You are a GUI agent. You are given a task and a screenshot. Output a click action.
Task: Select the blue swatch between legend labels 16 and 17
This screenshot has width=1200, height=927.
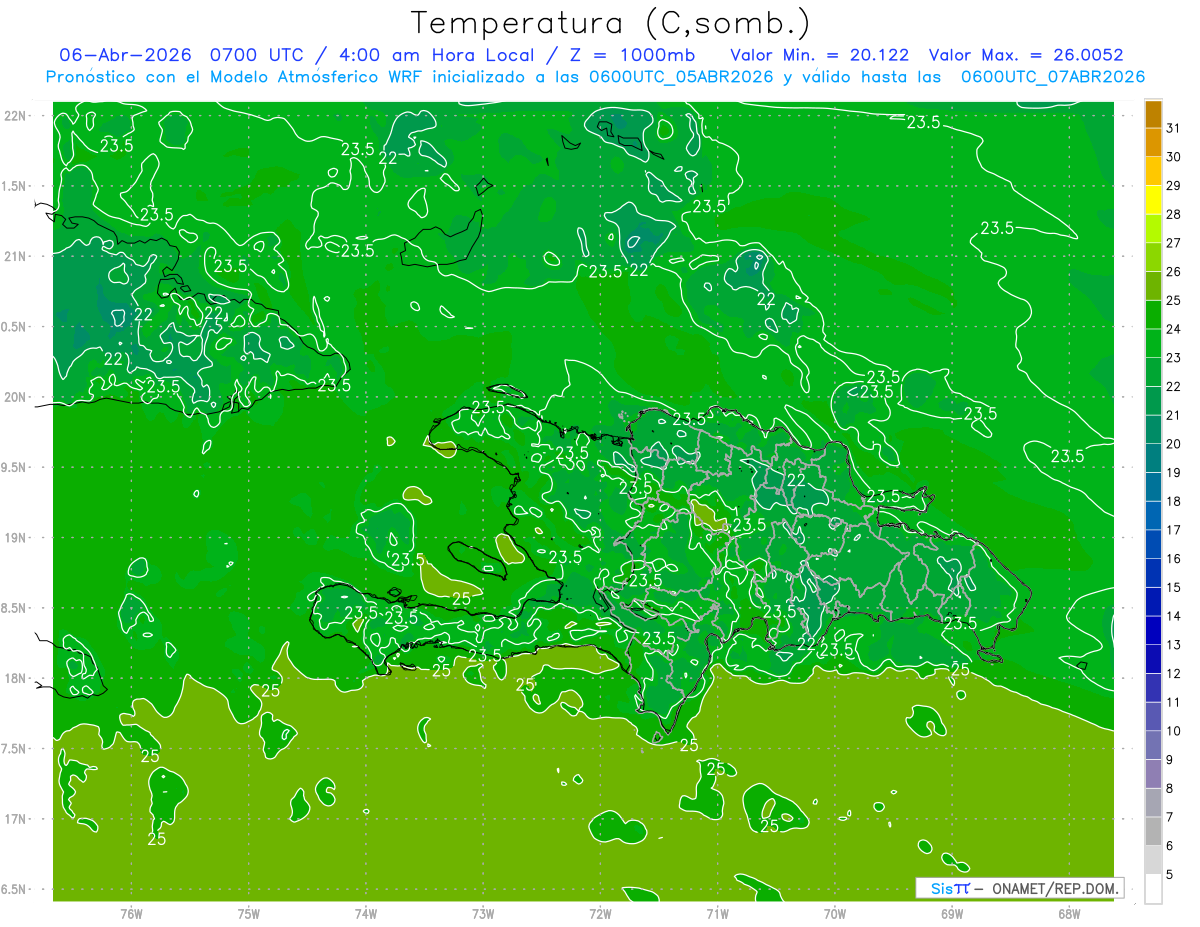pos(1153,544)
